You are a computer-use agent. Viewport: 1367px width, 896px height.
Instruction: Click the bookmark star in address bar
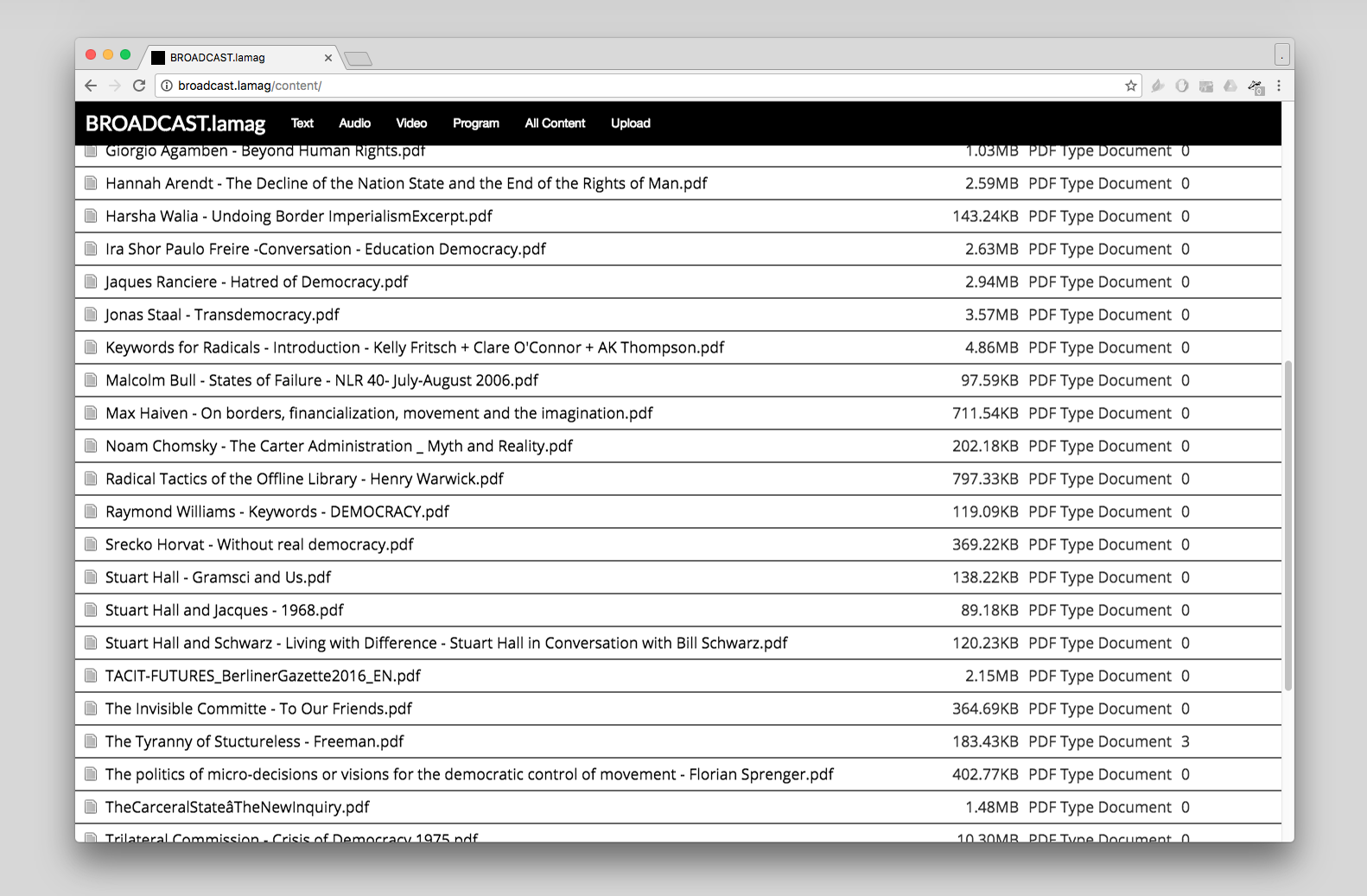1130,86
